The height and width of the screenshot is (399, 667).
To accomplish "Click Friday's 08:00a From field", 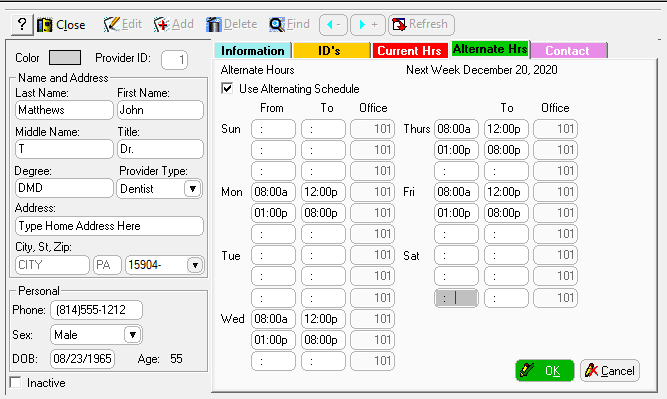I will [x=456, y=192].
